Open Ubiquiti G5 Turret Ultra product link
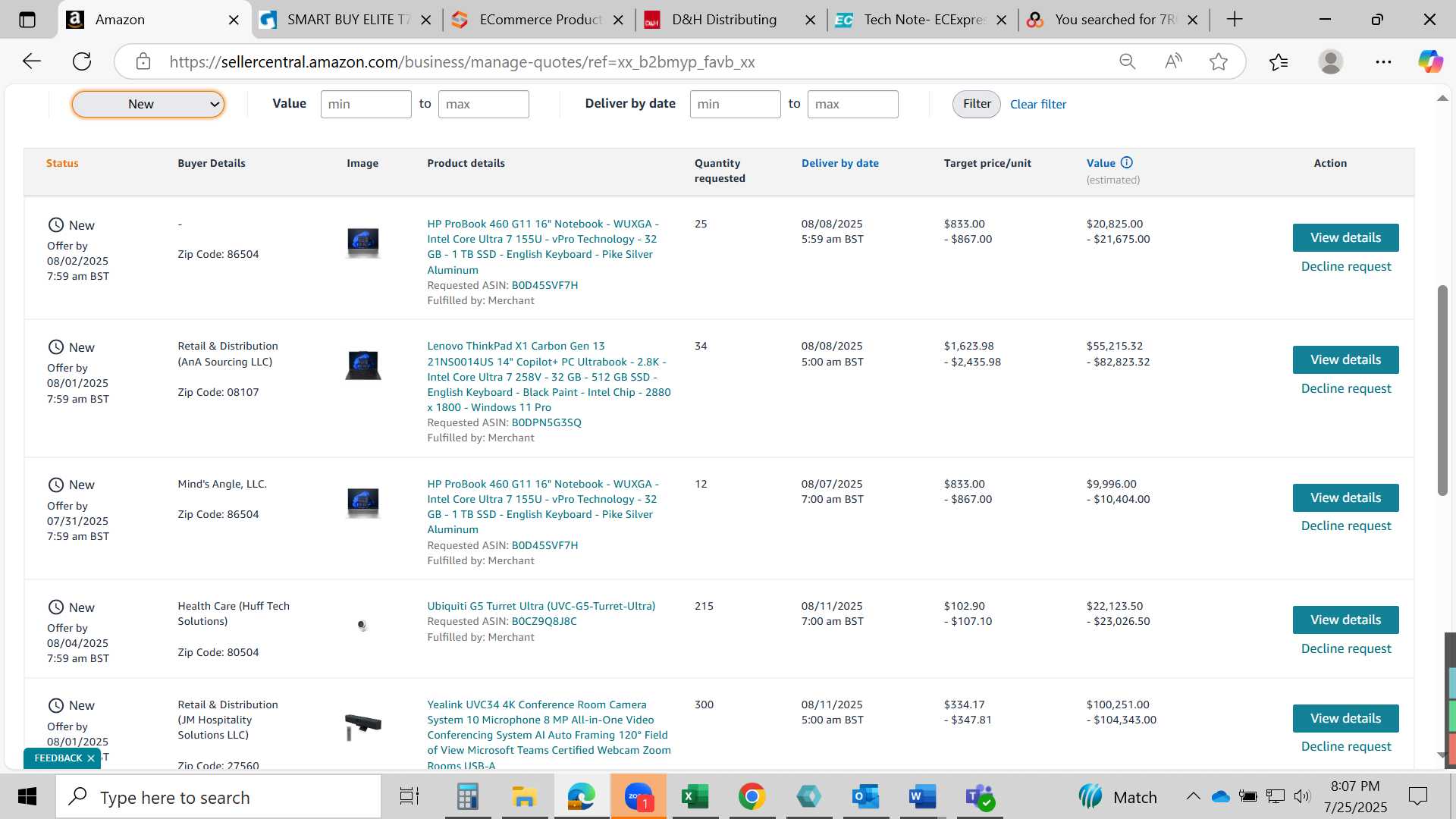The height and width of the screenshot is (819, 1456). (x=541, y=606)
